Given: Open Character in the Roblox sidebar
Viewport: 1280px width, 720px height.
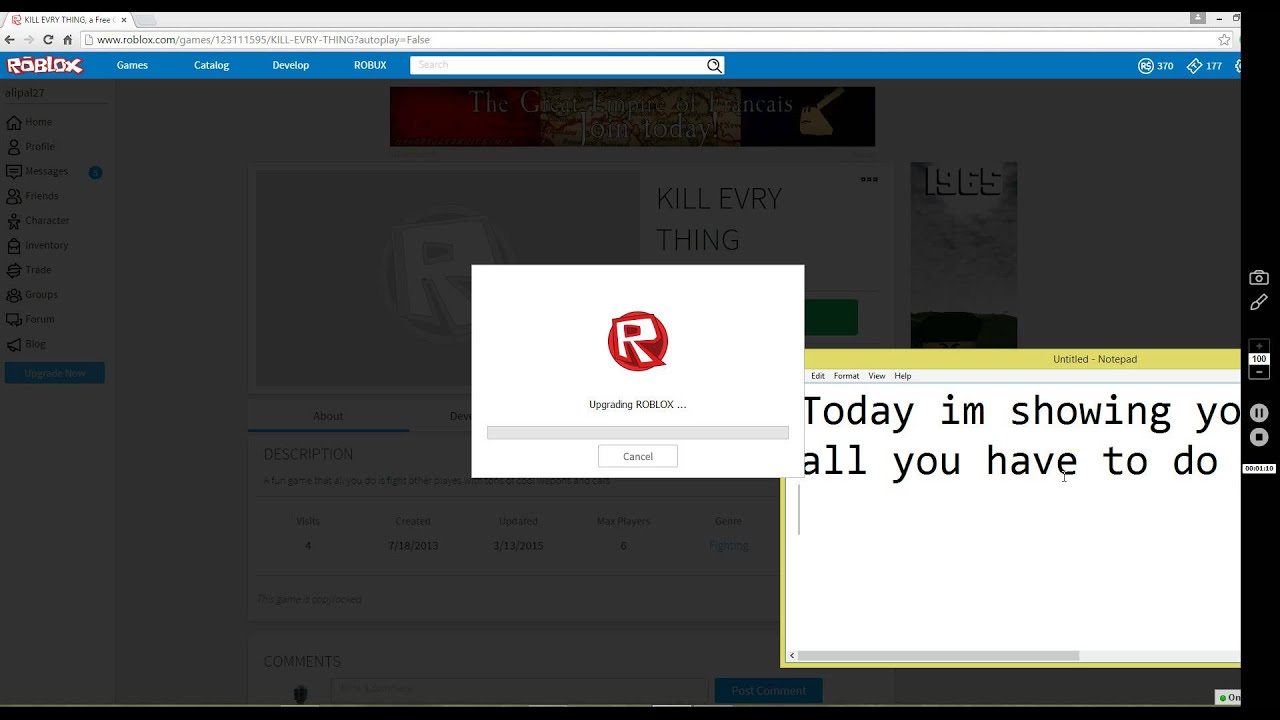Looking at the screenshot, I should [x=38, y=220].
